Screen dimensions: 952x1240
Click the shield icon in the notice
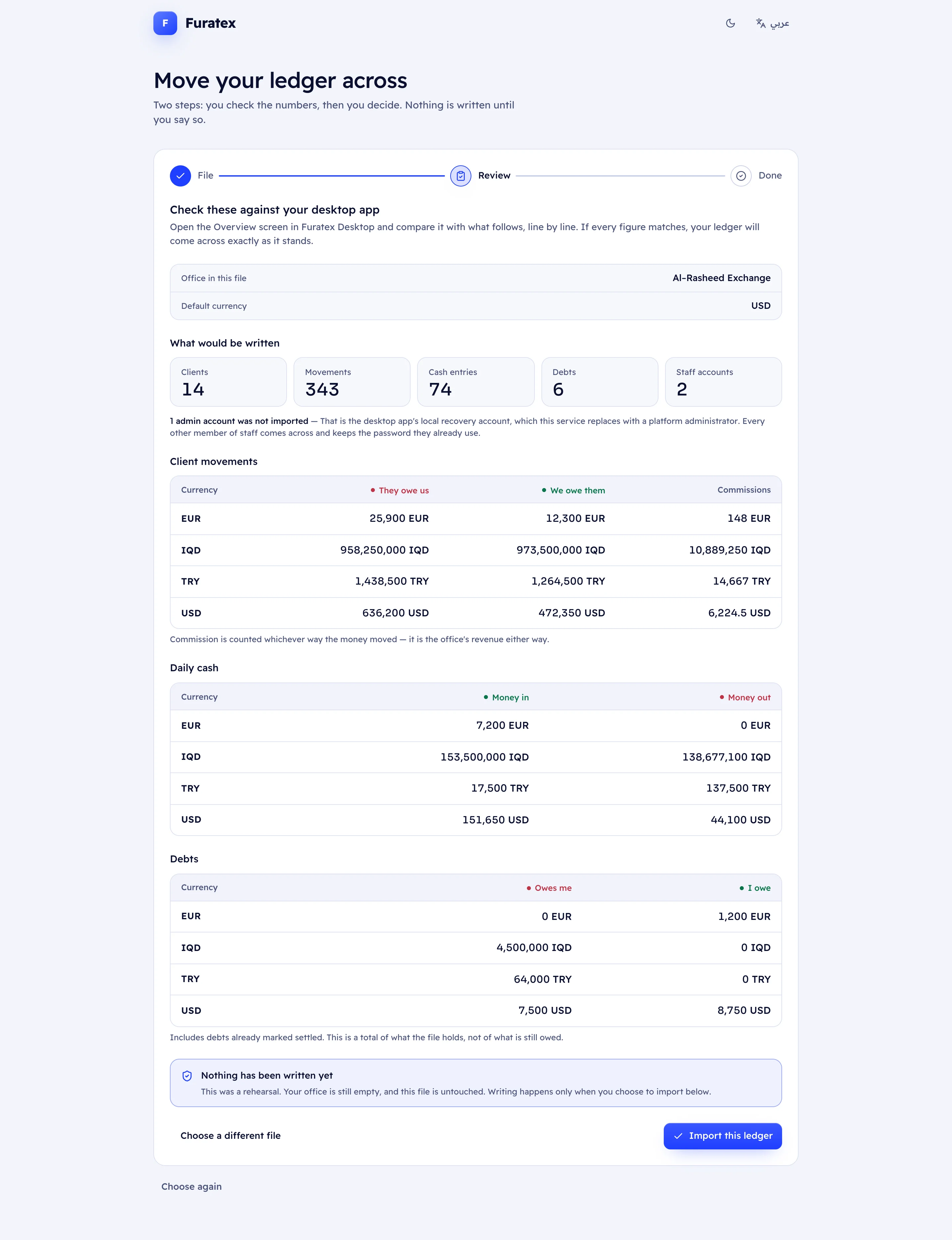pos(187,1076)
